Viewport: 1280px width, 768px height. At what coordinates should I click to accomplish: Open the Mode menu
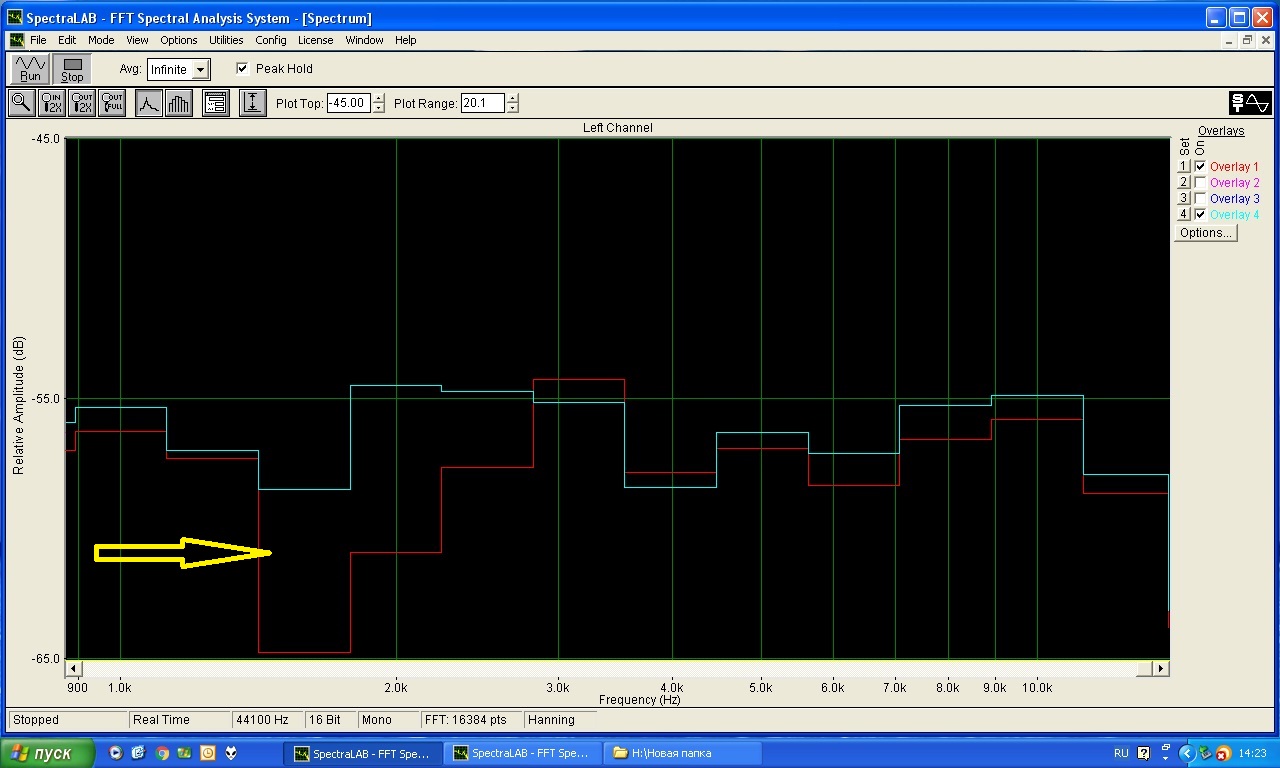click(x=101, y=40)
